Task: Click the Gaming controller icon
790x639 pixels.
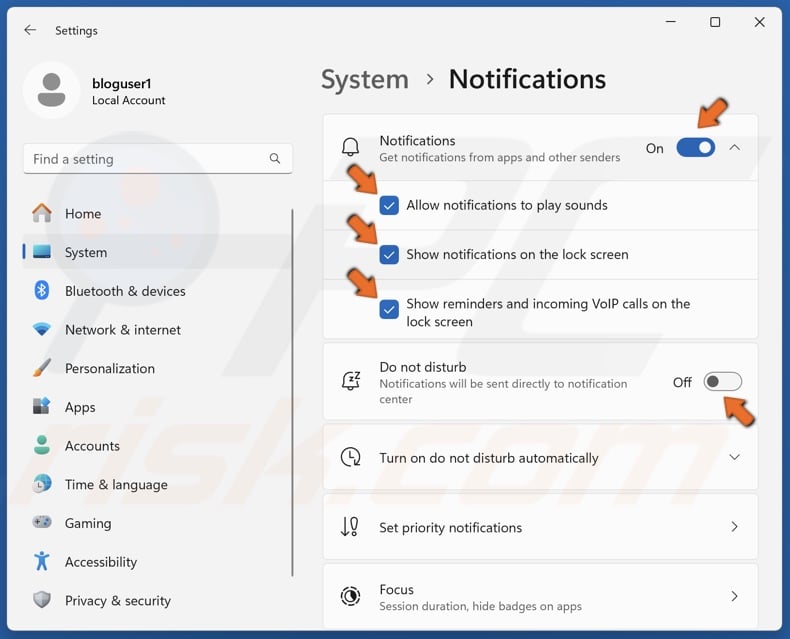Action: click(x=42, y=522)
